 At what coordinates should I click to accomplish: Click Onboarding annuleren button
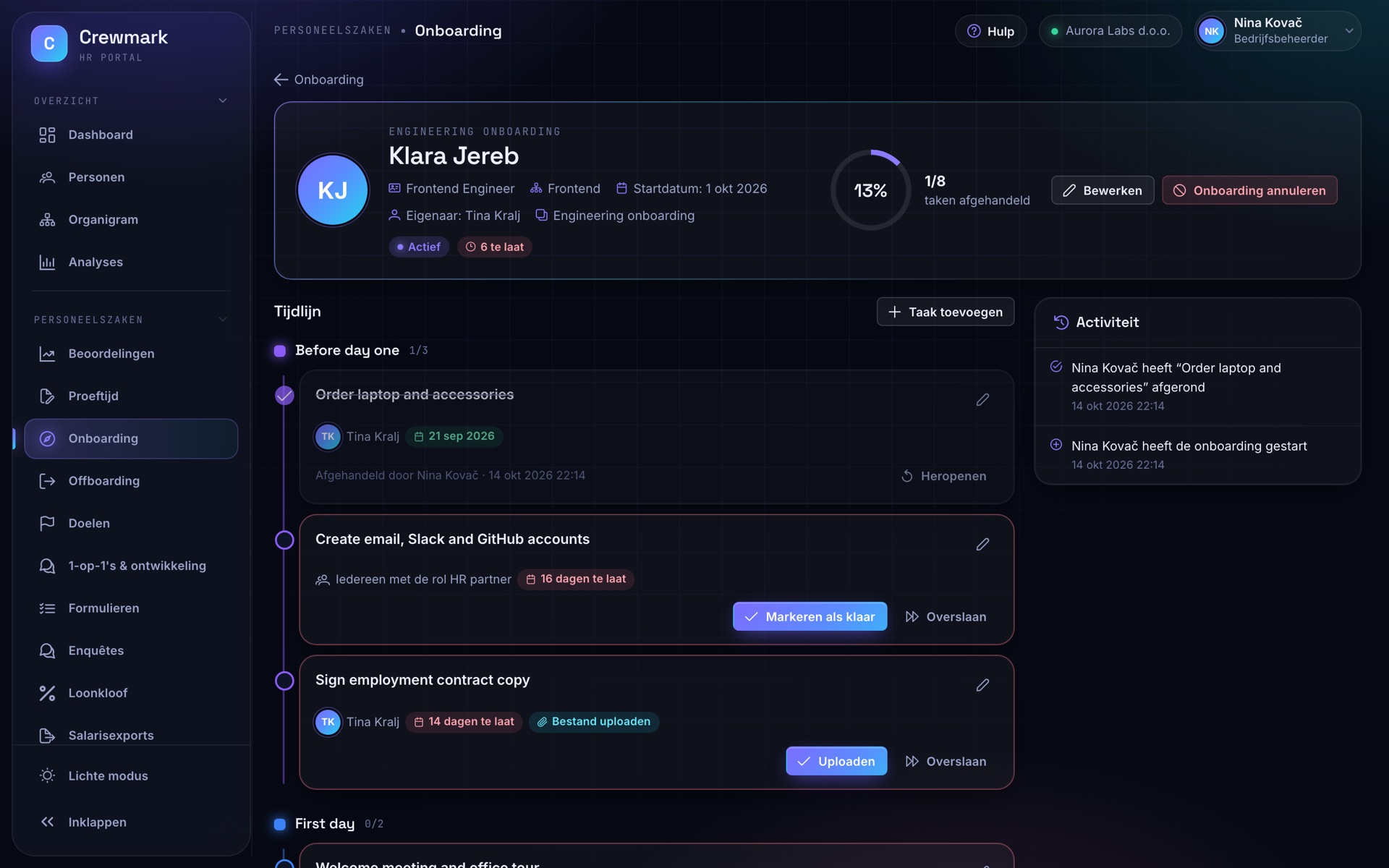1249,190
